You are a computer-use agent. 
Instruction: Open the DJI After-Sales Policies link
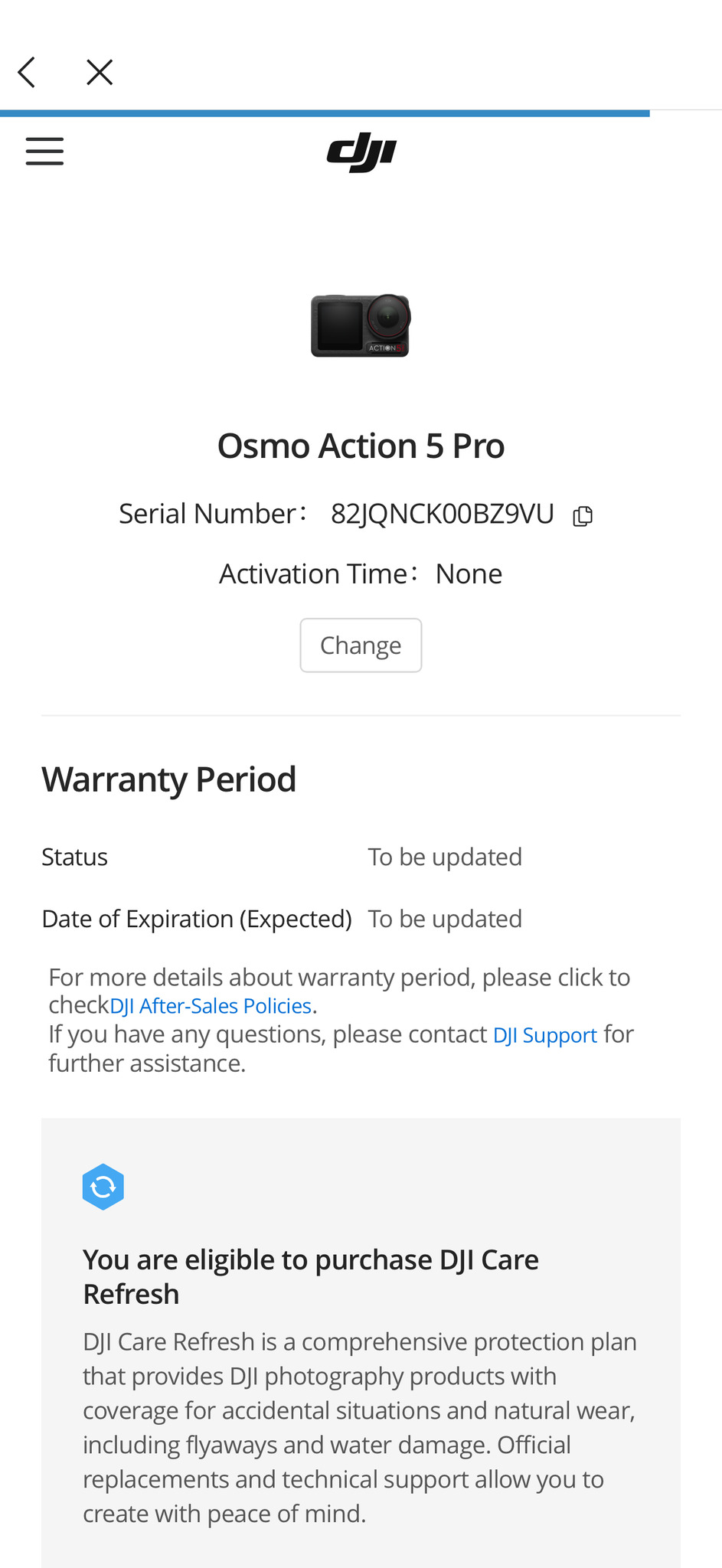click(211, 1006)
